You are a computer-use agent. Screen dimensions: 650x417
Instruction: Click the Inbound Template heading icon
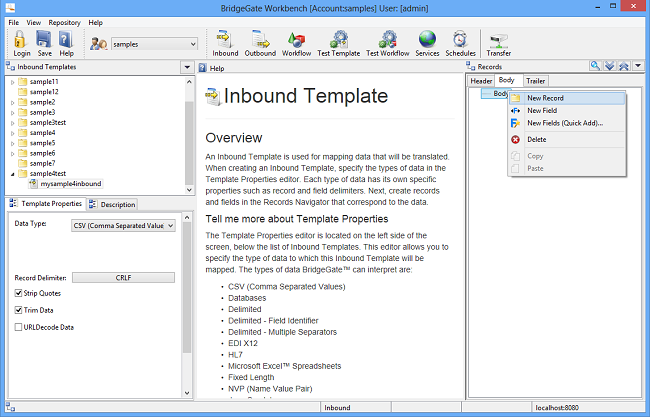(x=213, y=97)
